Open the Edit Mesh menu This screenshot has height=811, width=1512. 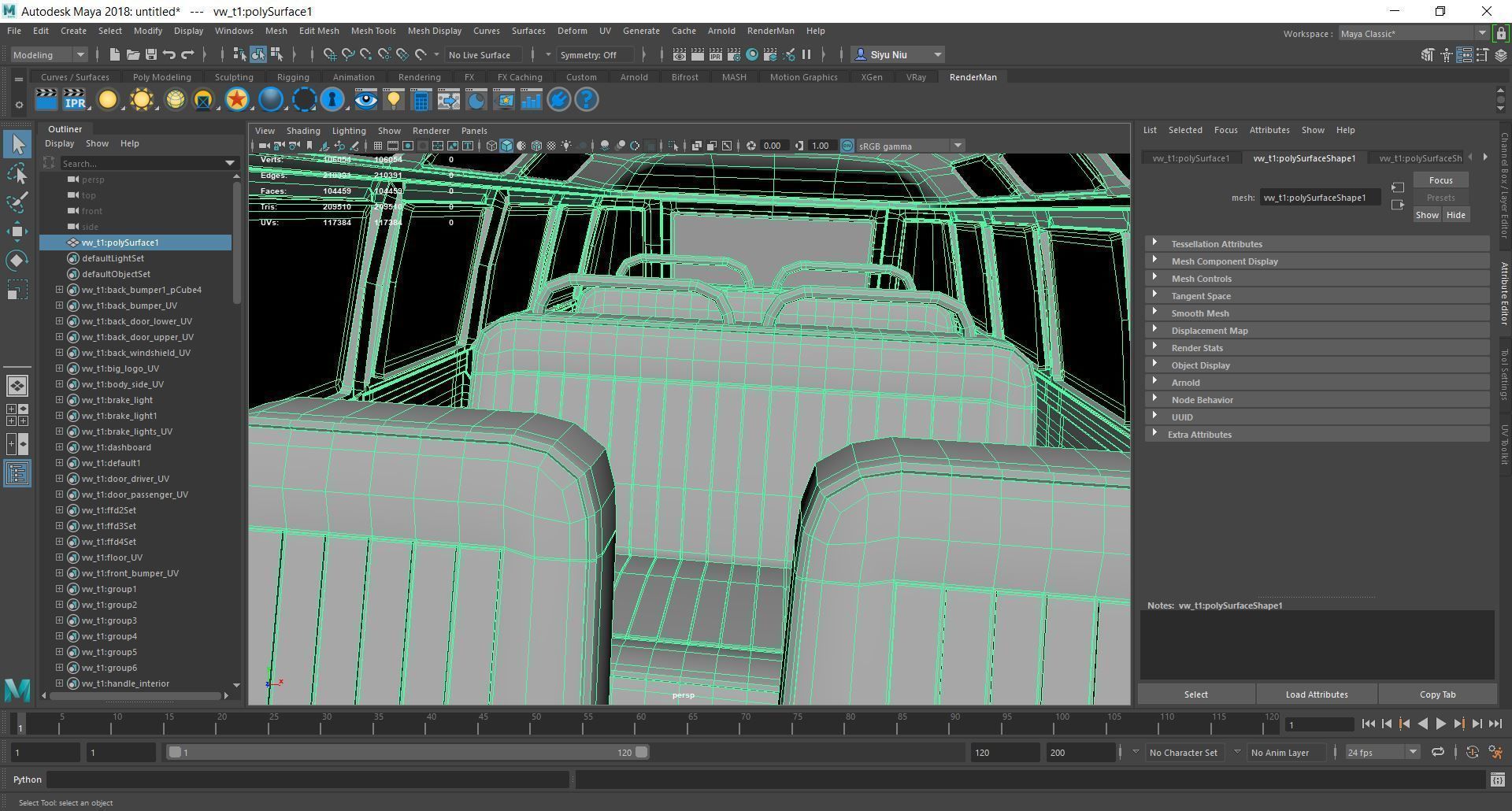pos(319,31)
